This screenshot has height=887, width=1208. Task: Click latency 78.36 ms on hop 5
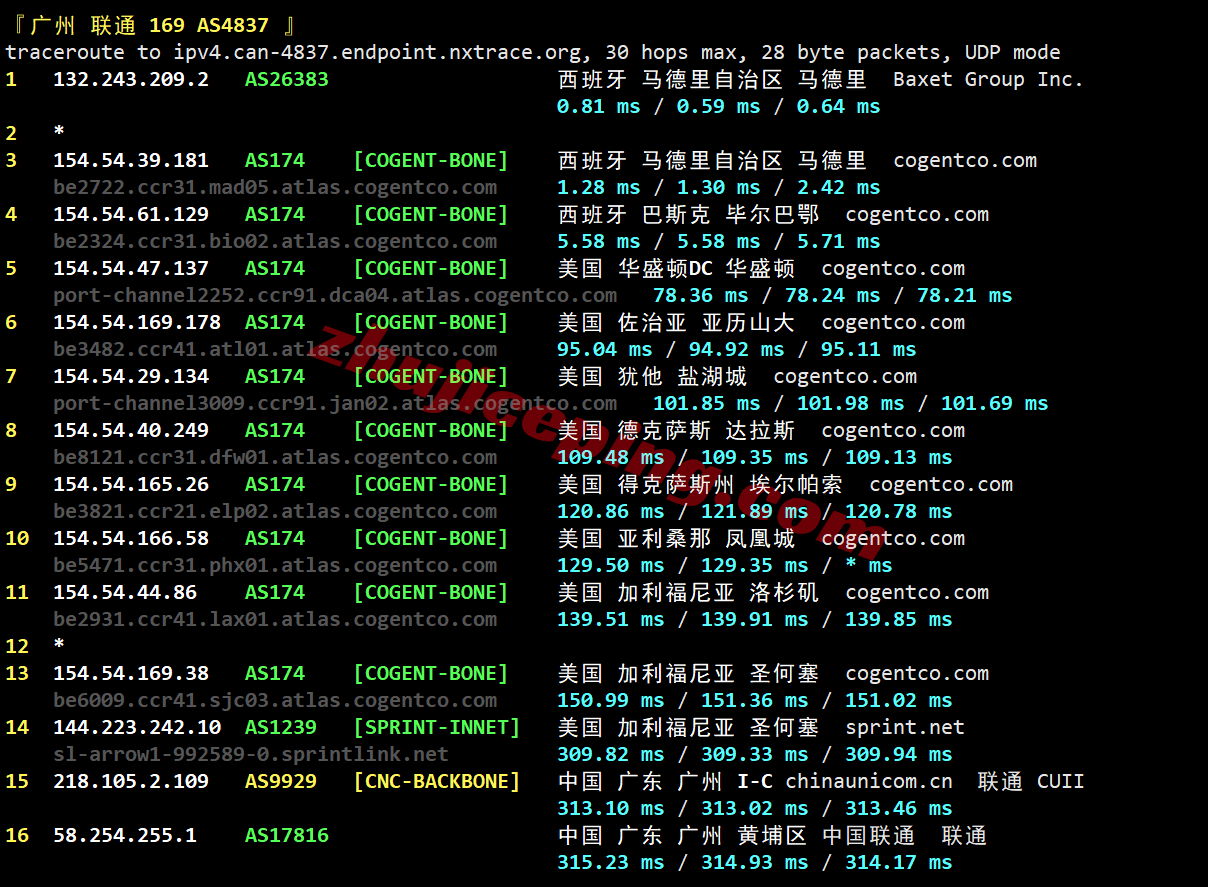pos(700,295)
